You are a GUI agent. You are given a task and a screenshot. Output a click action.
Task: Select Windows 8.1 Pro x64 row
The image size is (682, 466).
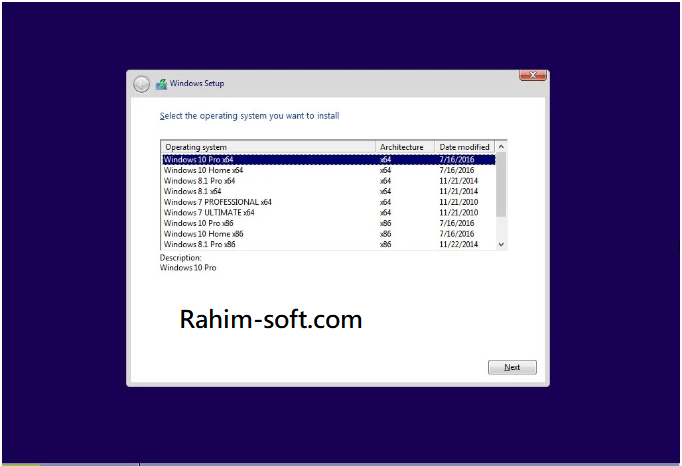(x=328, y=181)
